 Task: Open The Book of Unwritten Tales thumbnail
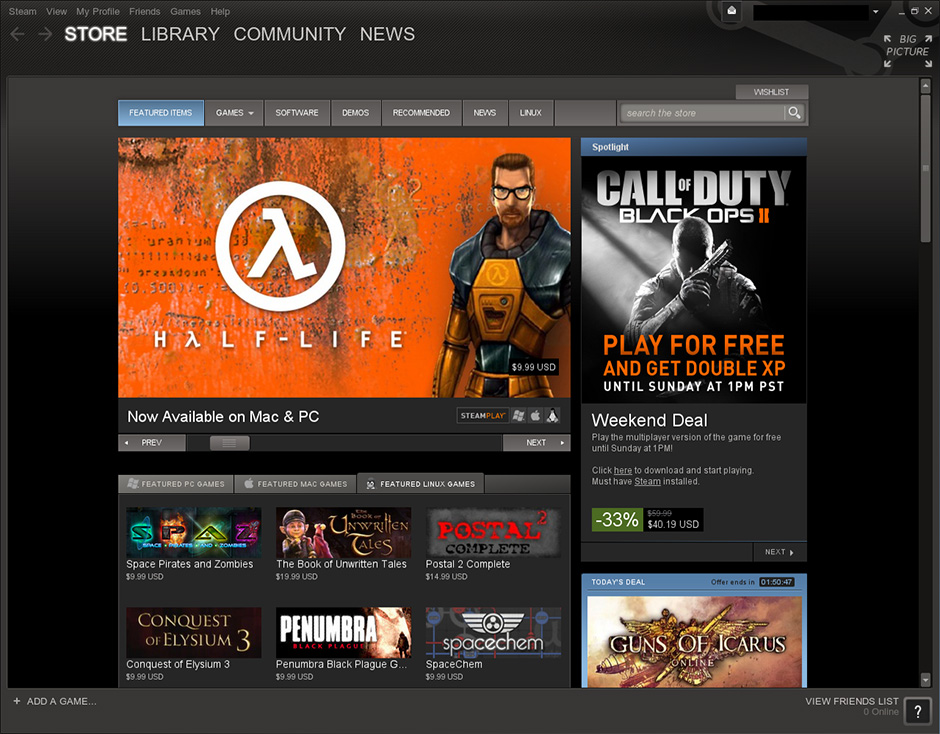tap(344, 533)
